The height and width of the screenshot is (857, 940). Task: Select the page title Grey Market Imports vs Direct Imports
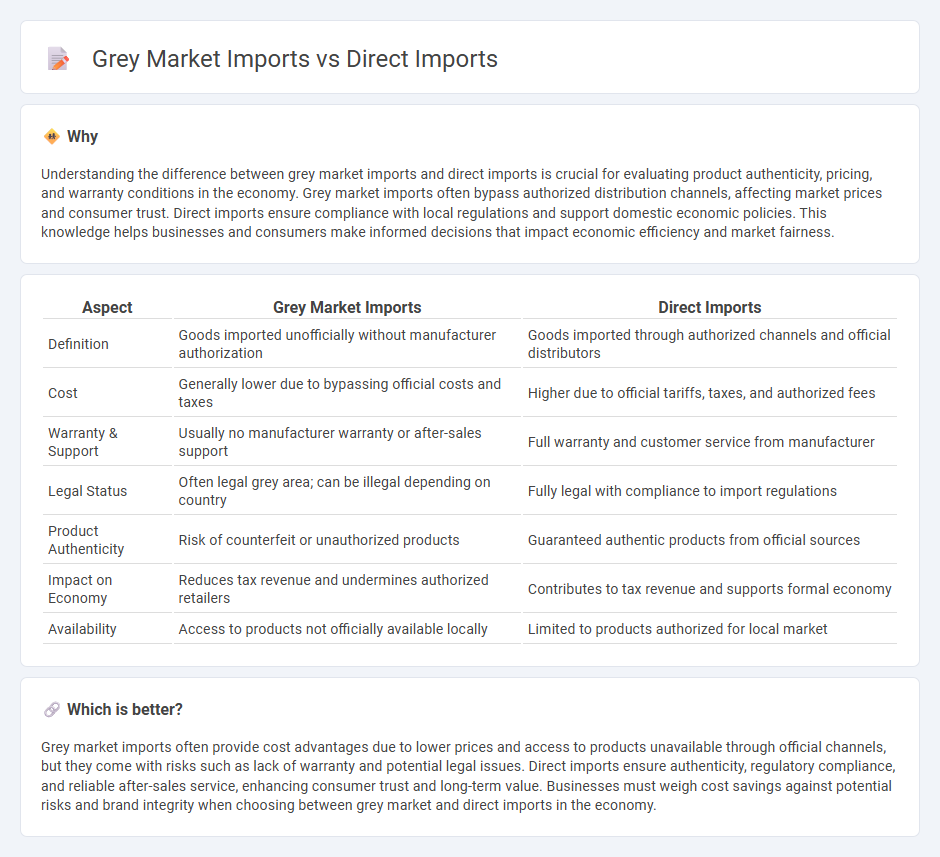(294, 59)
